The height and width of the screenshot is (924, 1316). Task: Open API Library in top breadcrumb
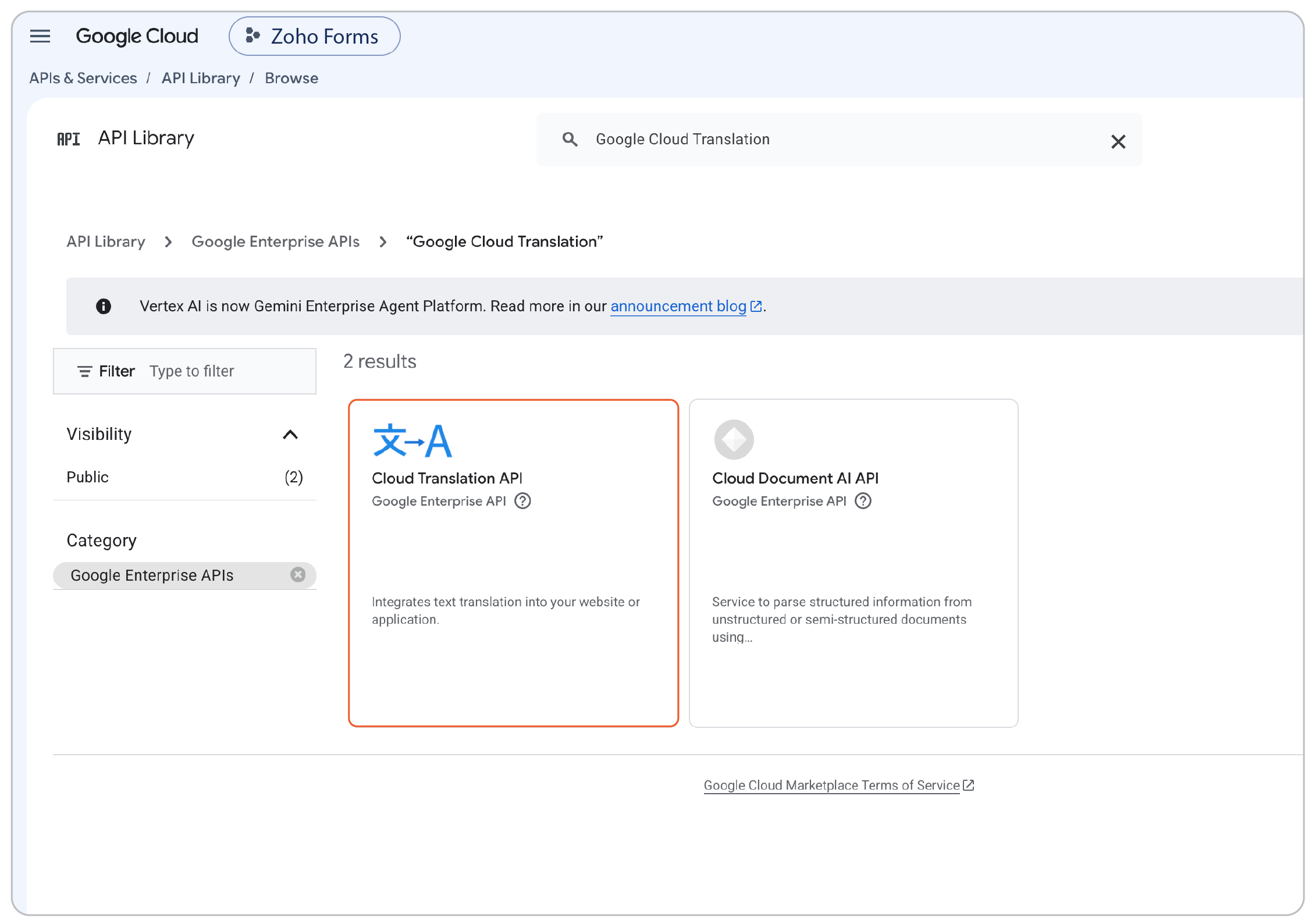(x=201, y=78)
